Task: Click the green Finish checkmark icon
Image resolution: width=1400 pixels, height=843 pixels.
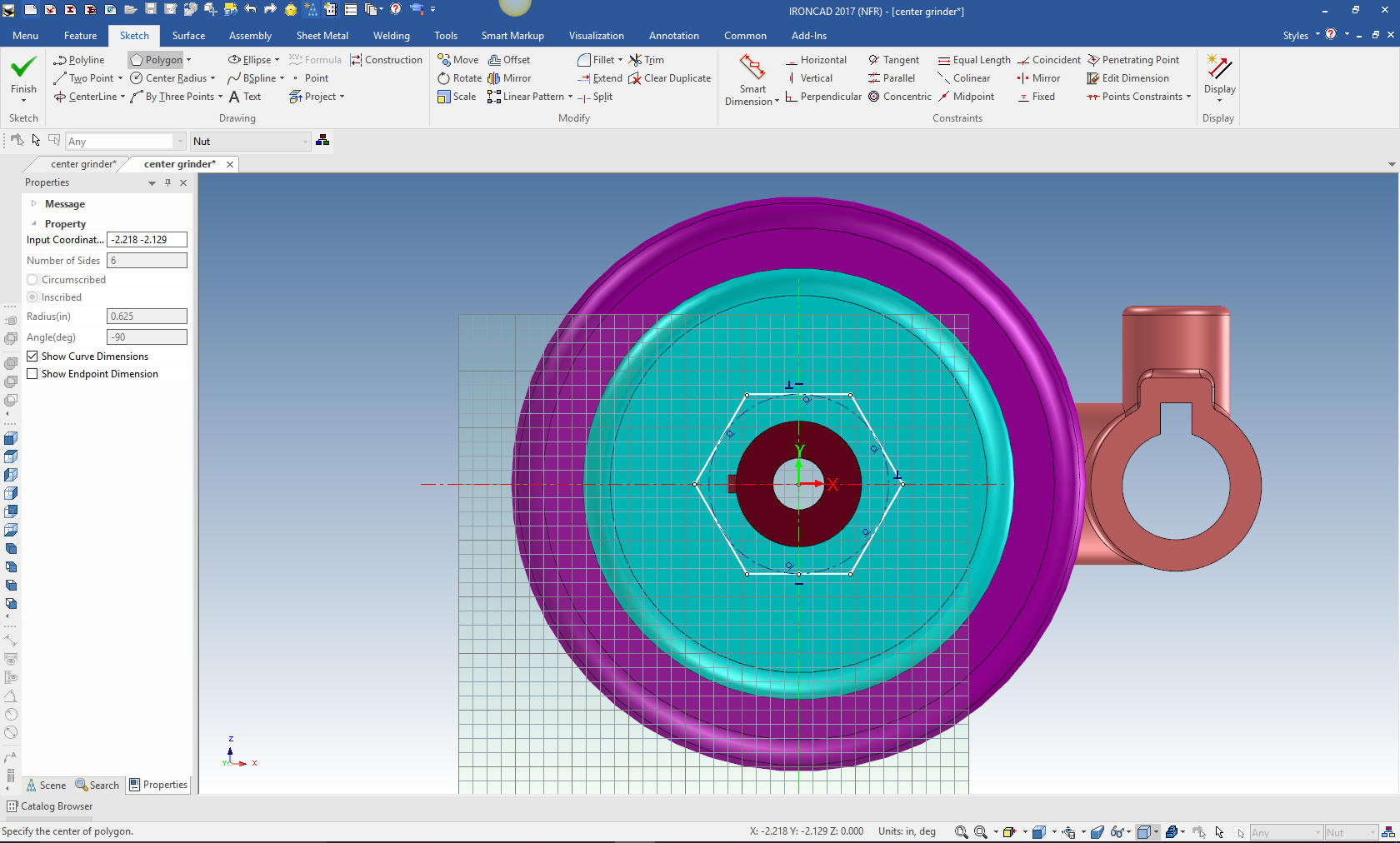Action: [x=23, y=67]
